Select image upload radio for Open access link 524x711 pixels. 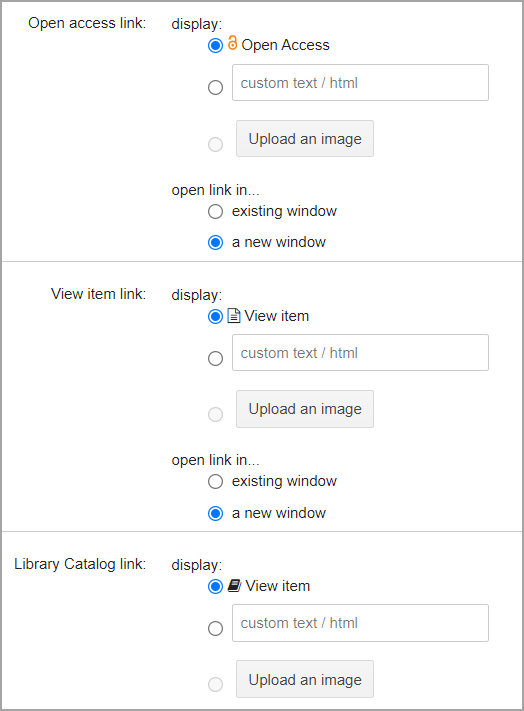(x=215, y=145)
